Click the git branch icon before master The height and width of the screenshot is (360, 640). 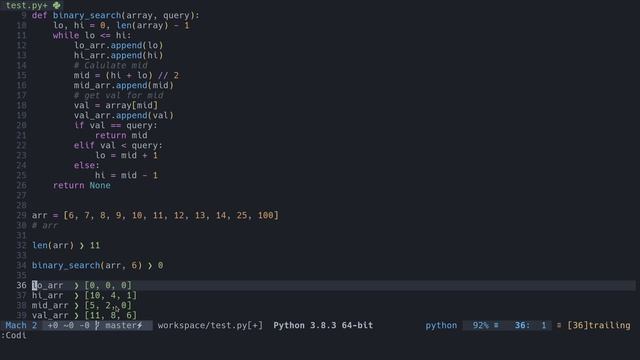click(x=97, y=325)
